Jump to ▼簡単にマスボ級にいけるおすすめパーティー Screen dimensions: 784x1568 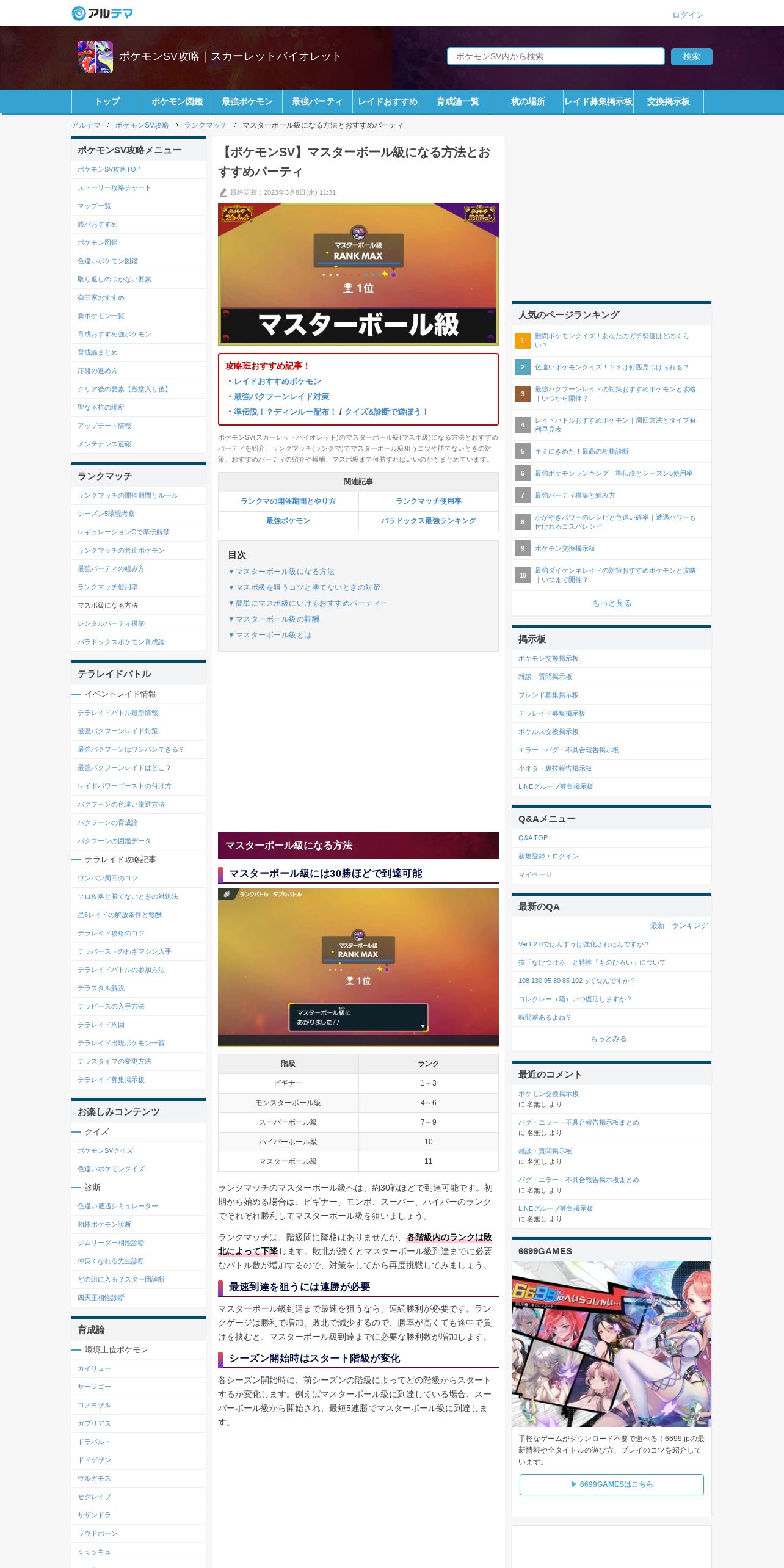pyautogui.click(x=308, y=603)
